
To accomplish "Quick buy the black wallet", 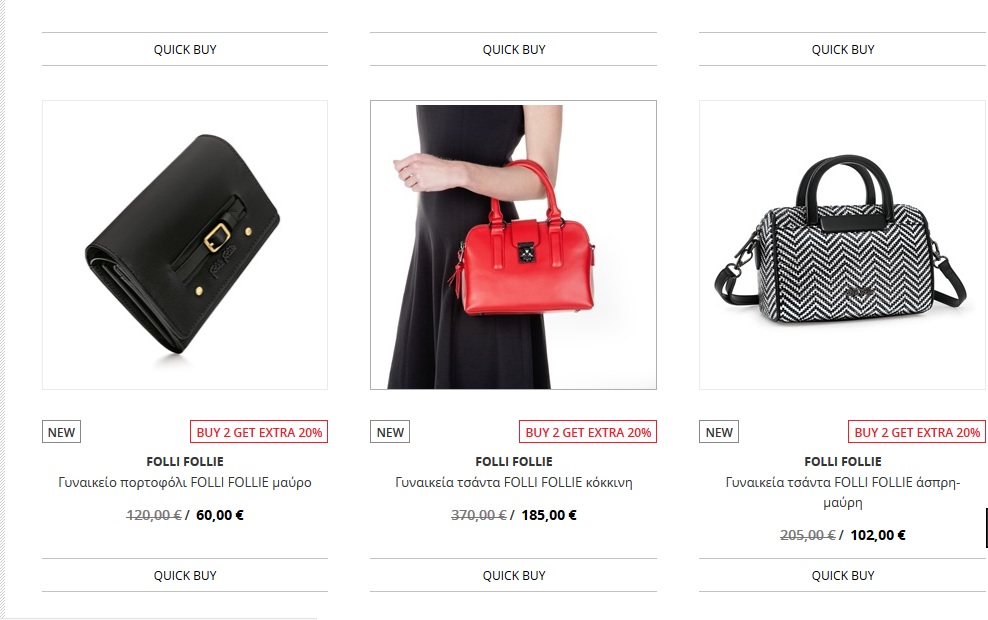I will coord(185,575).
